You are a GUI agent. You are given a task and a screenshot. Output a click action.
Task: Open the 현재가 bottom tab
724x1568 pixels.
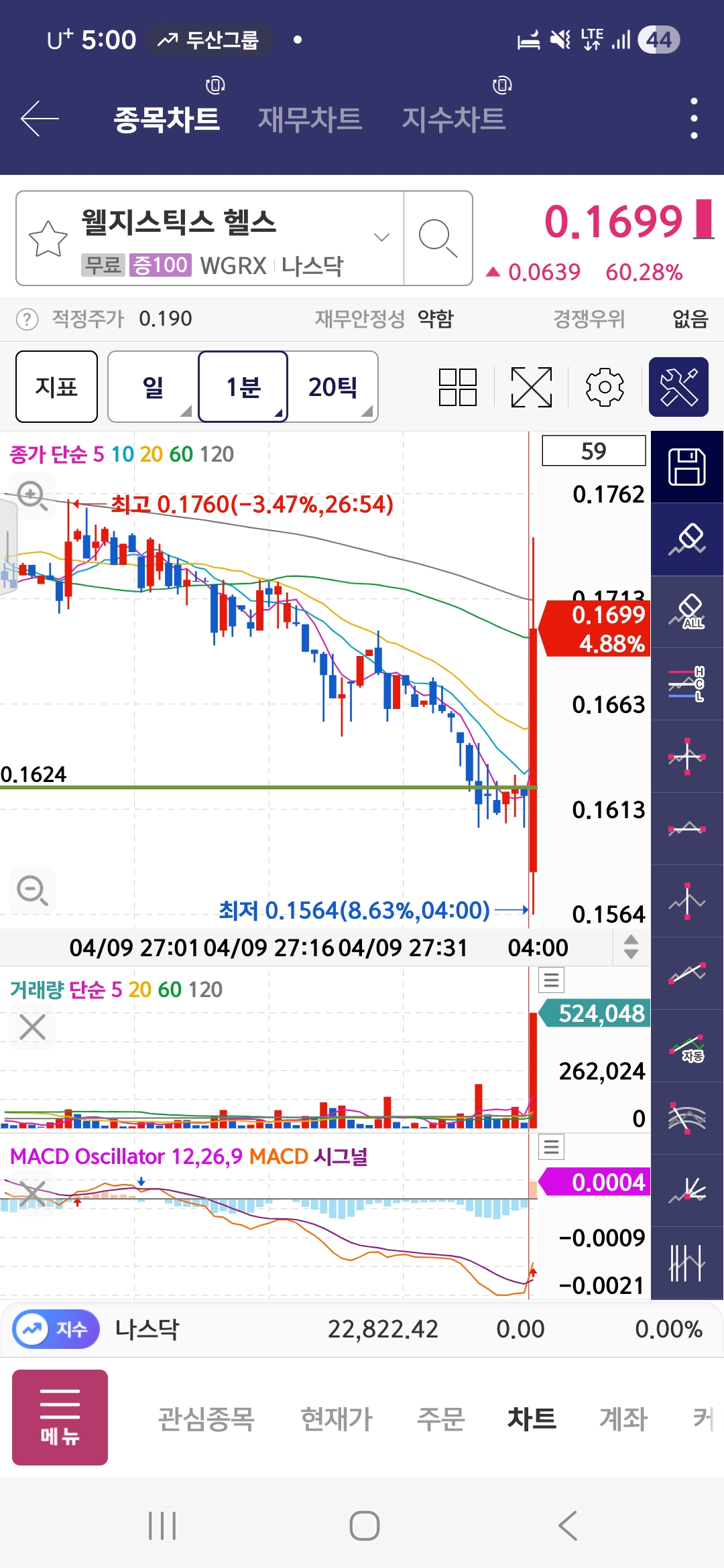(337, 1419)
